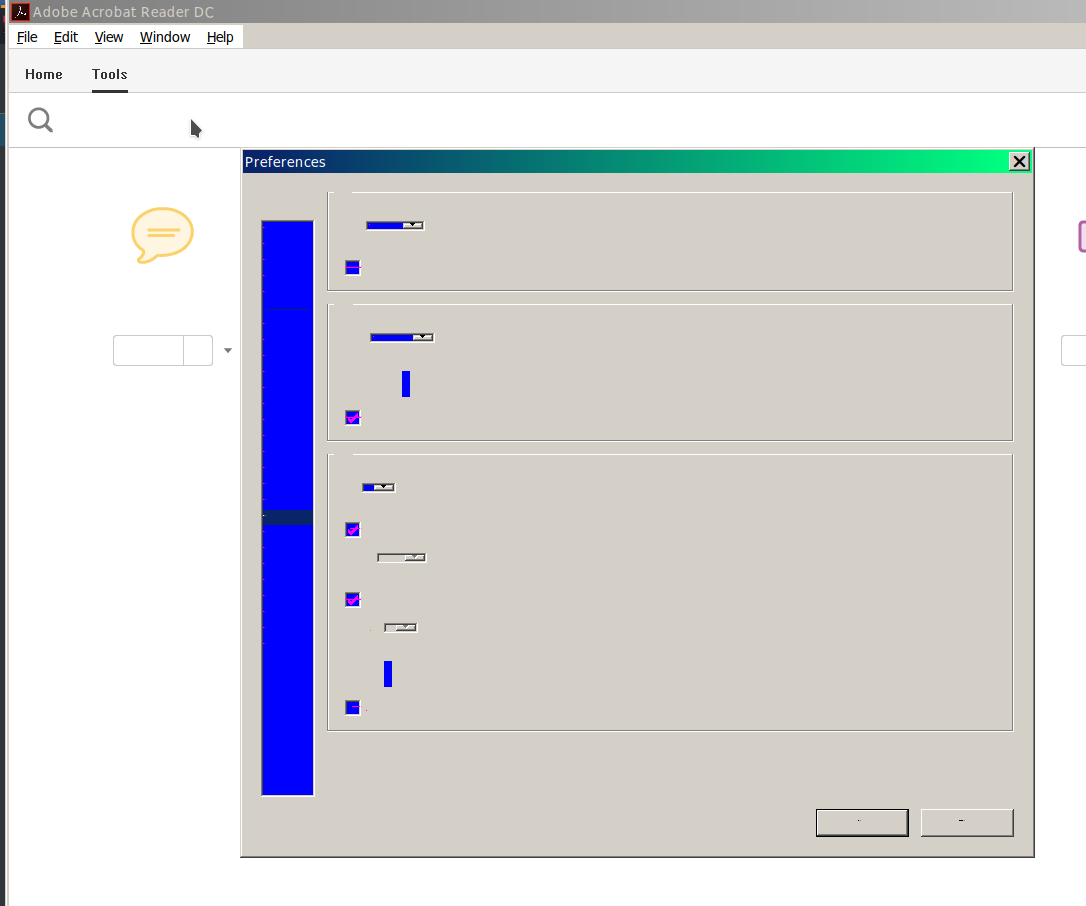Toggle the last unchecked checkbox in the bottom group
The image size is (1086, 906).
click(x=352, y=708)
